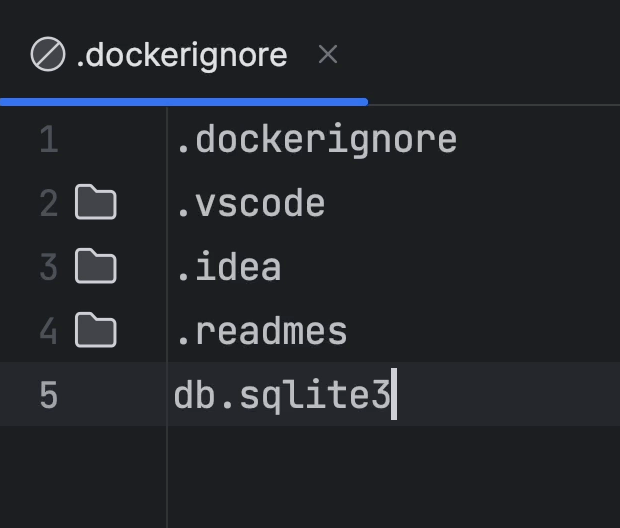Click line number 3 in the gutter
Image resolution: width=620 pixels, height=528 pixels.
click(48, 267)
